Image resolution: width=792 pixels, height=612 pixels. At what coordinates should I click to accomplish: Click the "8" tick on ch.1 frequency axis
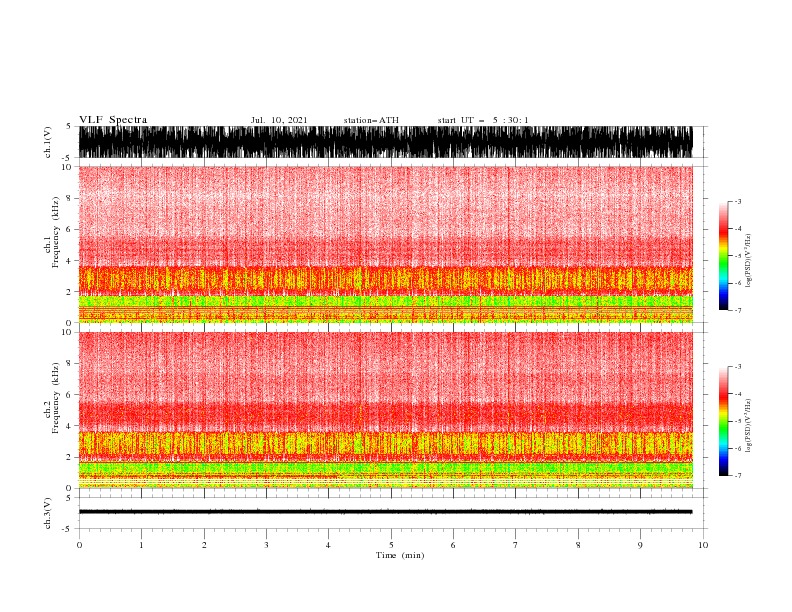coord(69,198)
